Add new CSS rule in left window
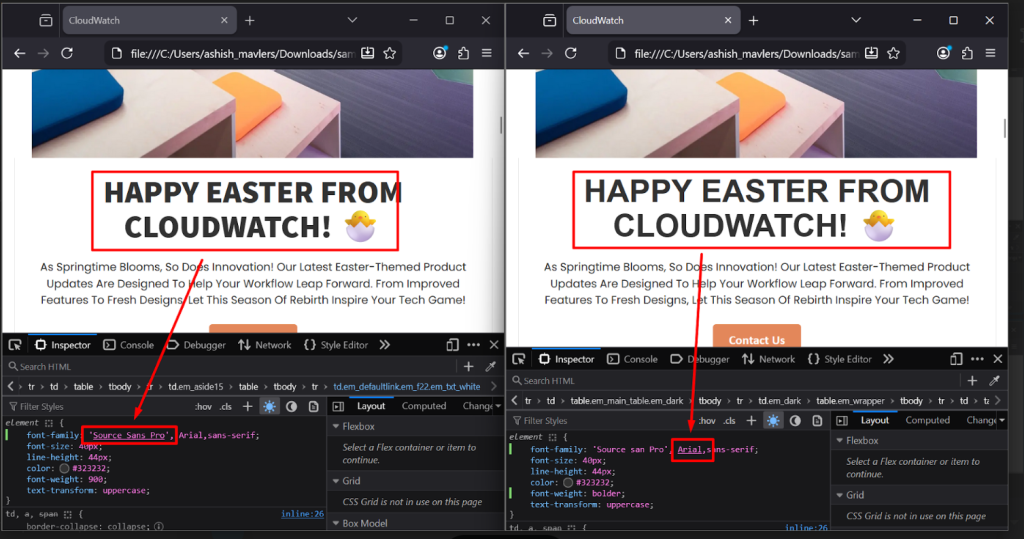The image size is (1024, 539). tap(248, 406)
